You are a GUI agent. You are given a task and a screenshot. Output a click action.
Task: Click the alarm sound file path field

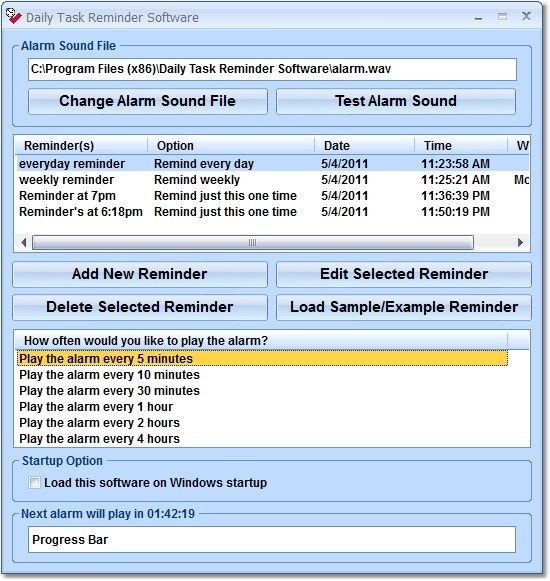pos(272,69)
